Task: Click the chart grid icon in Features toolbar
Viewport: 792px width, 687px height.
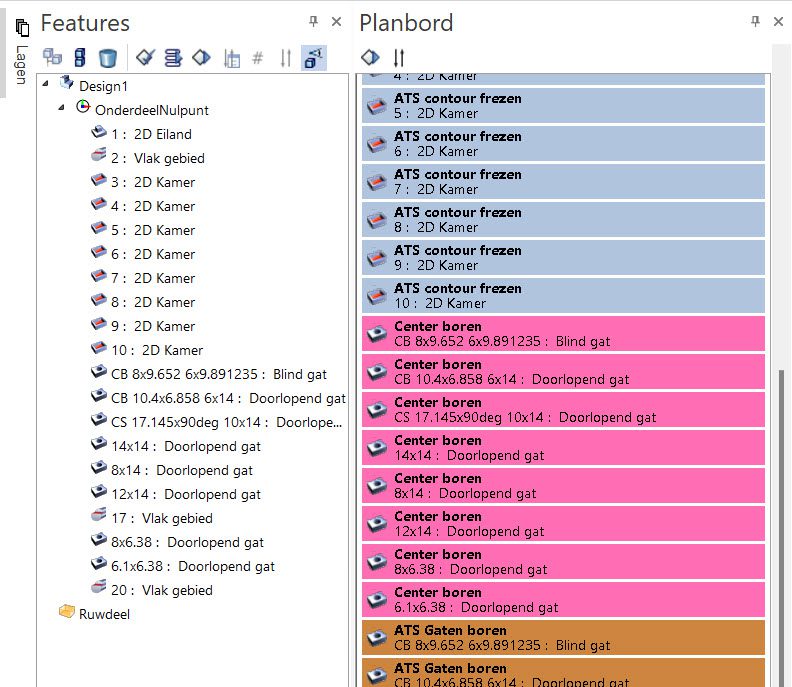Action: [231, 58]
